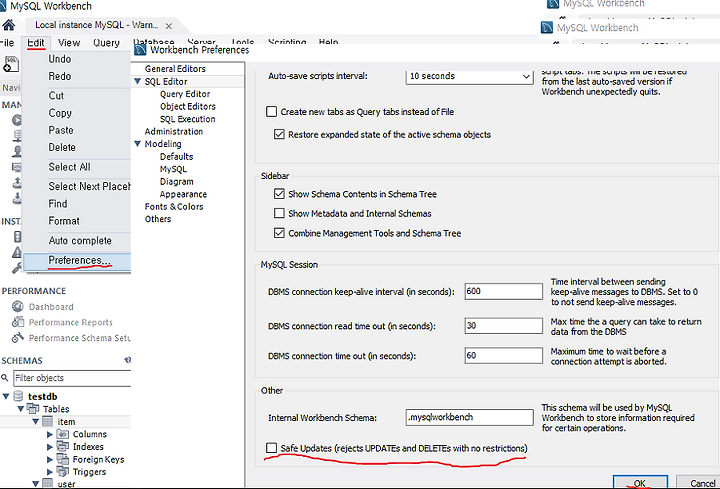Collapse the testdb schema node

click(x=6, y=396)
